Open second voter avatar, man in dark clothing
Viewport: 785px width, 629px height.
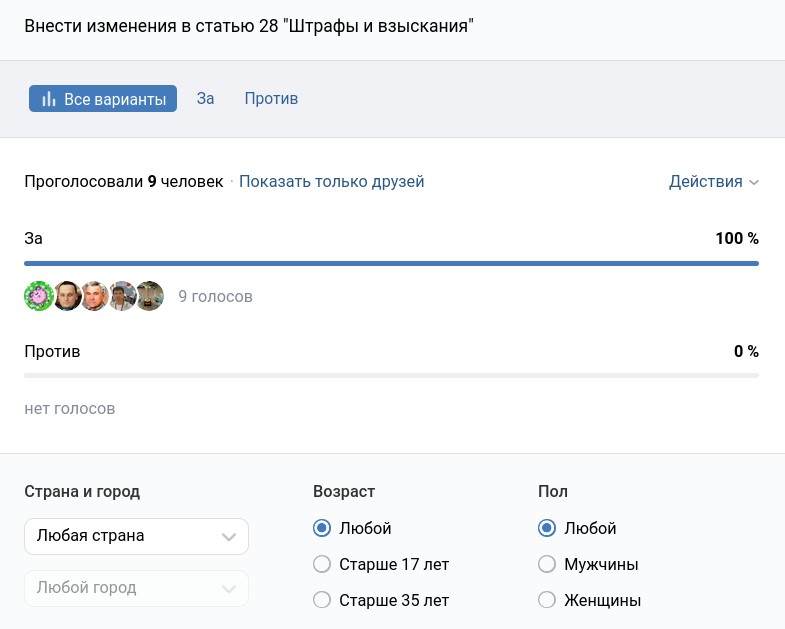tap(67, 296)
